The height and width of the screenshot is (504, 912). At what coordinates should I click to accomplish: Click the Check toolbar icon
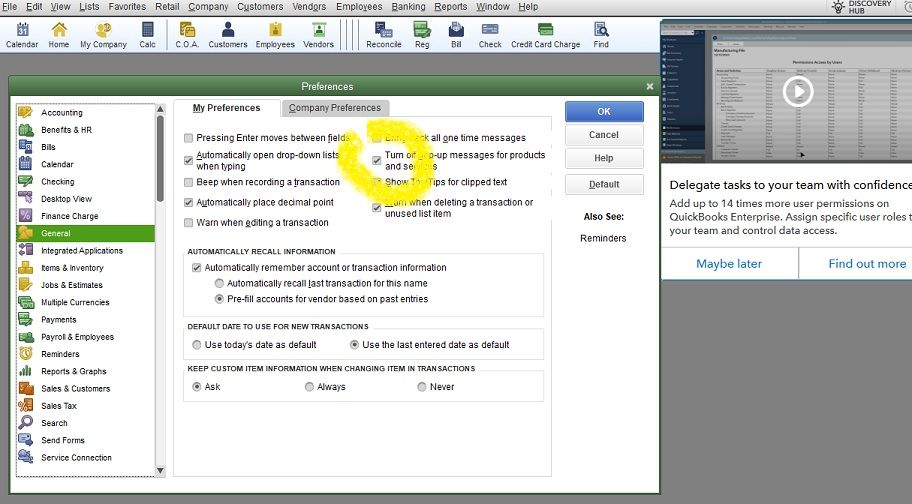coord(490,35)
